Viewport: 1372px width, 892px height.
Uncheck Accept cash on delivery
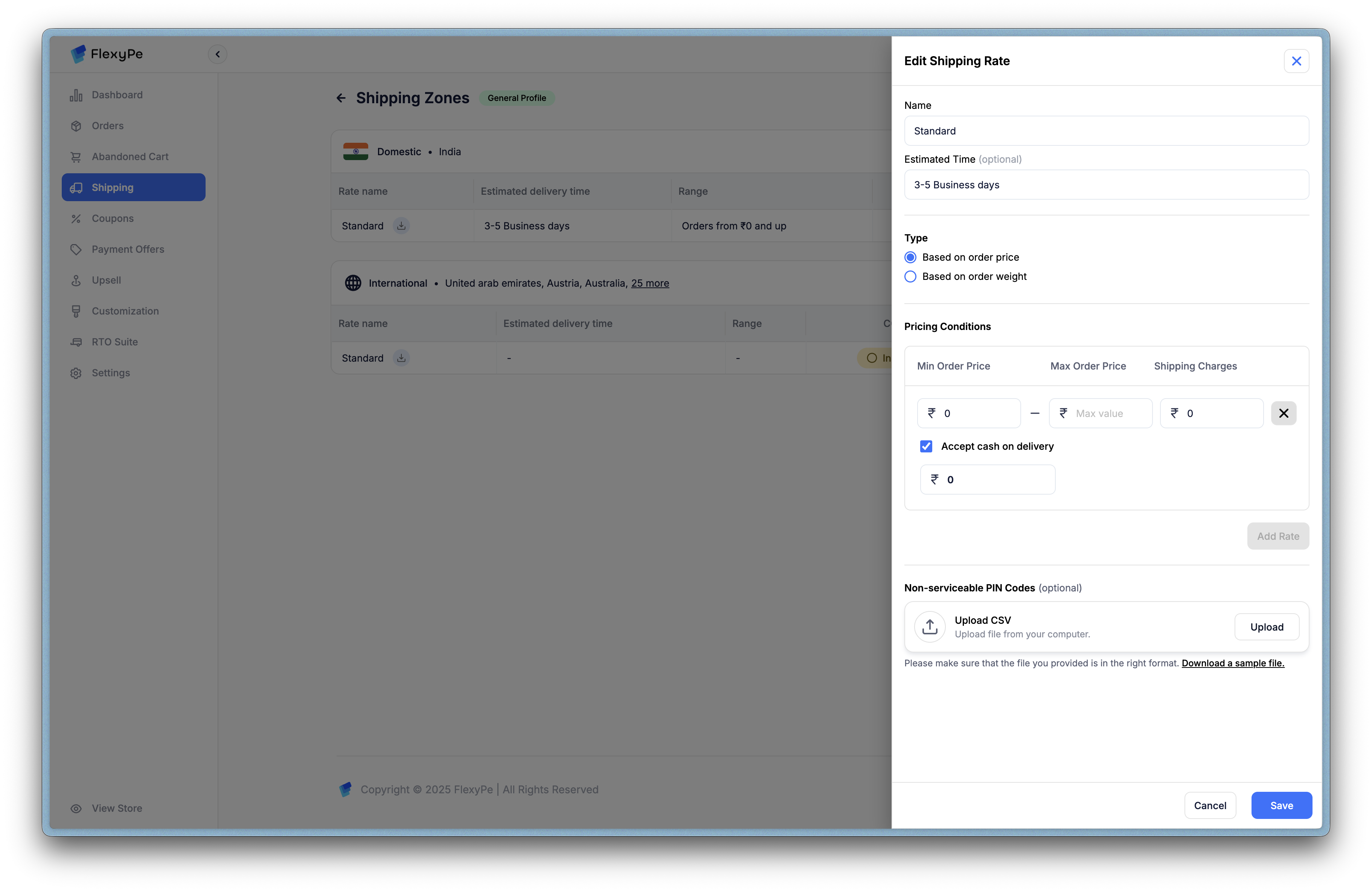pyautogui.click(x=926, y=446)
